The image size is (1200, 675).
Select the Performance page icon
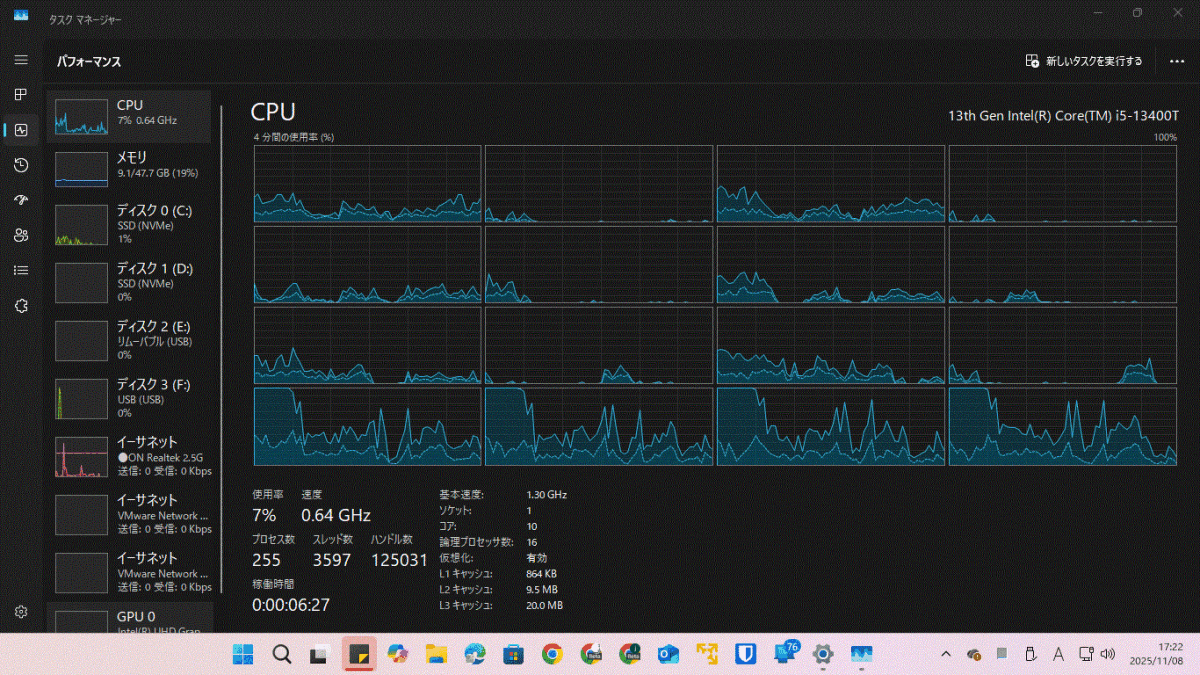[20, 130]
